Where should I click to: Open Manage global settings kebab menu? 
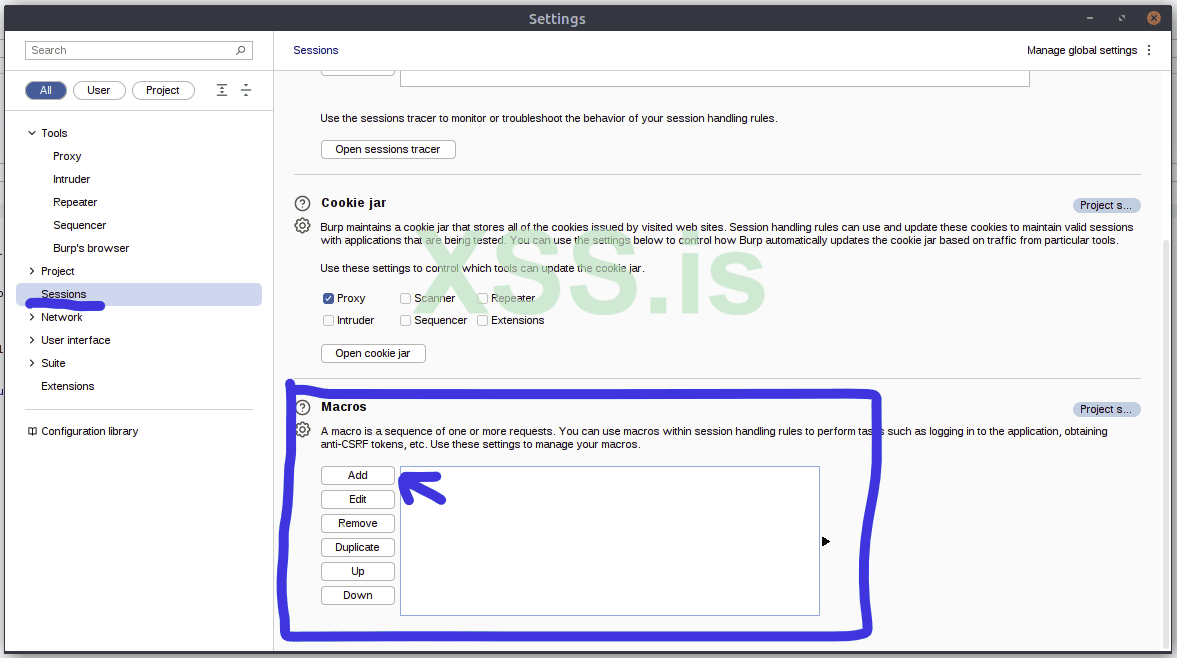click(x=1149, y=50)
